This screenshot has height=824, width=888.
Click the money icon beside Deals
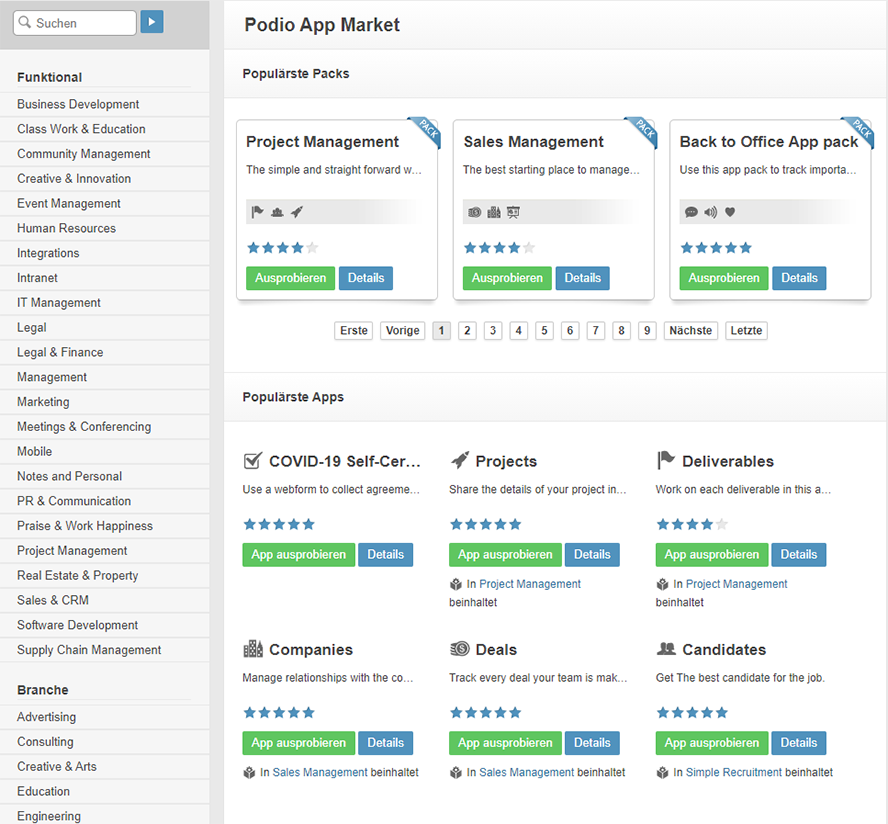(460, 649)
